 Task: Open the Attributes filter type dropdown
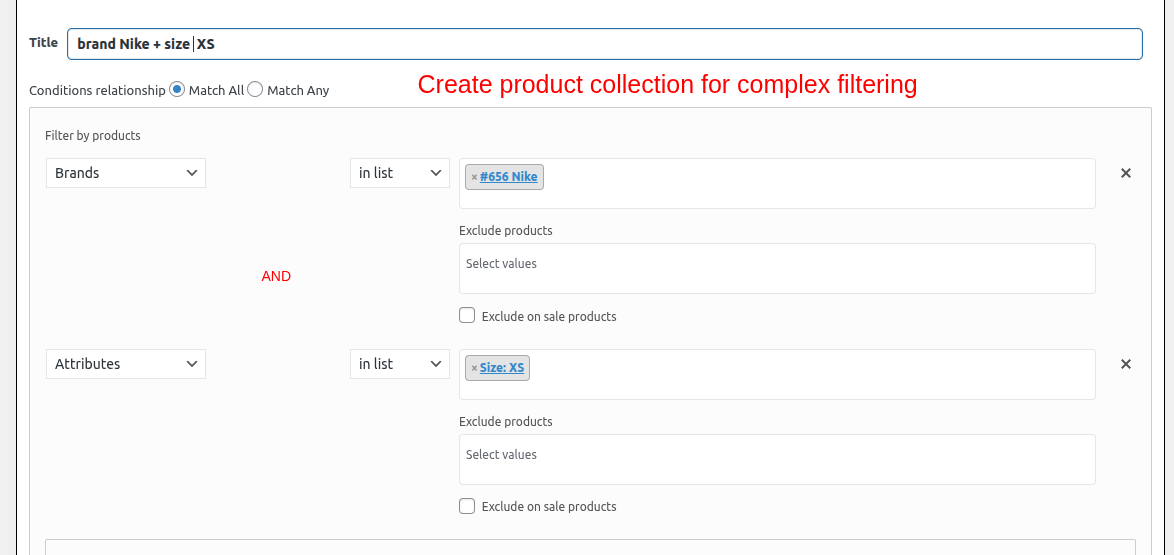[x=126, y=364]
